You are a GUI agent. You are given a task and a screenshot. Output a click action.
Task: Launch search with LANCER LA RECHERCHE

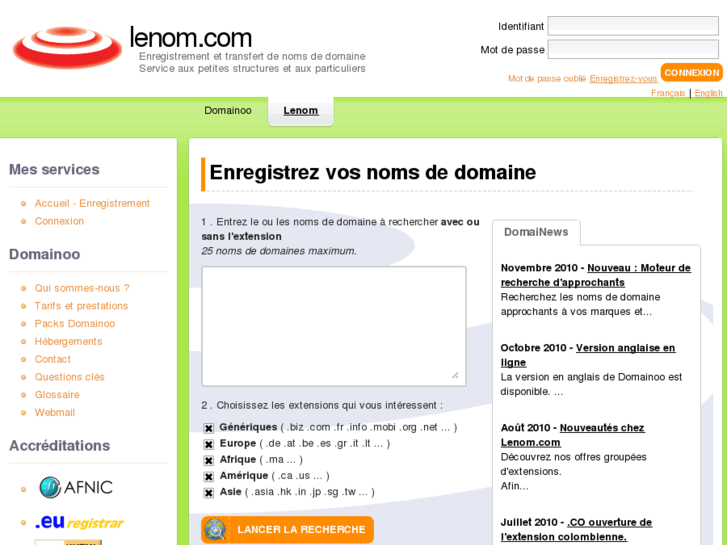287,530
